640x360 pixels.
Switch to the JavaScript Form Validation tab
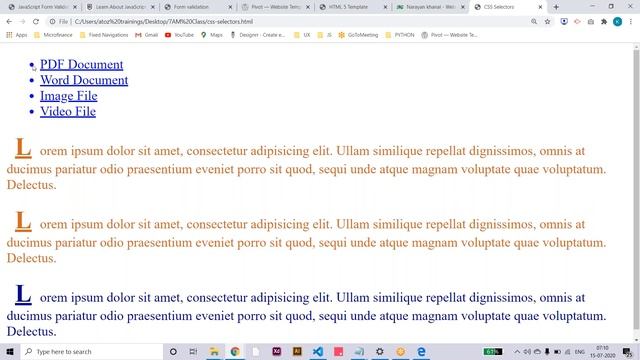point(42,7)
